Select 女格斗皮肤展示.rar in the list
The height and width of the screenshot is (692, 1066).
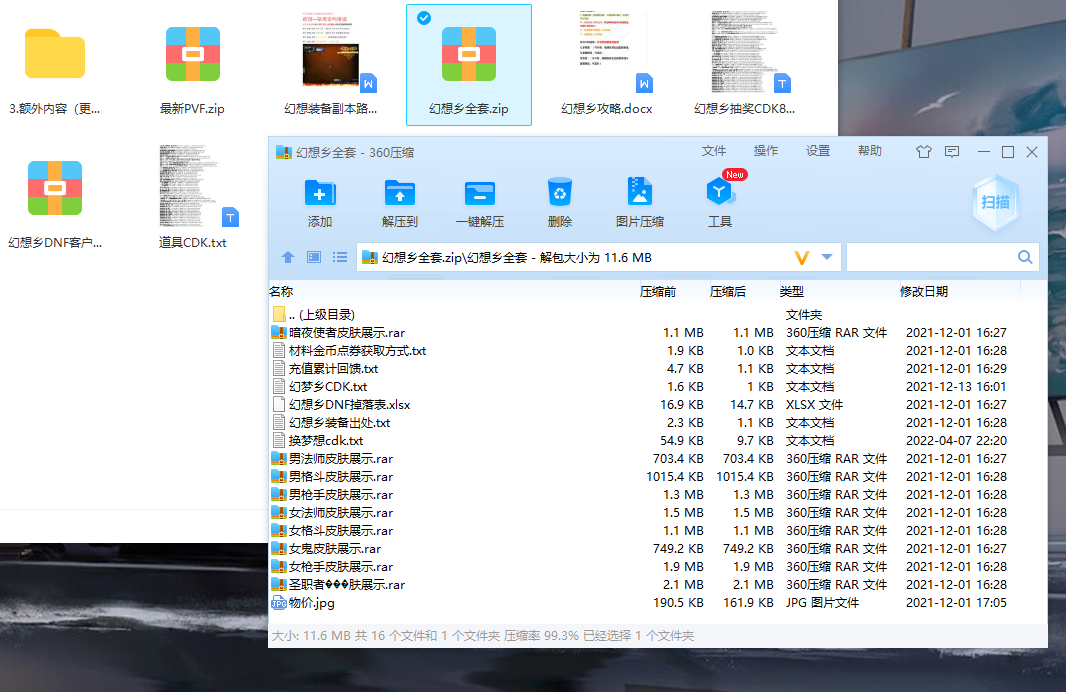pos(657,531)
